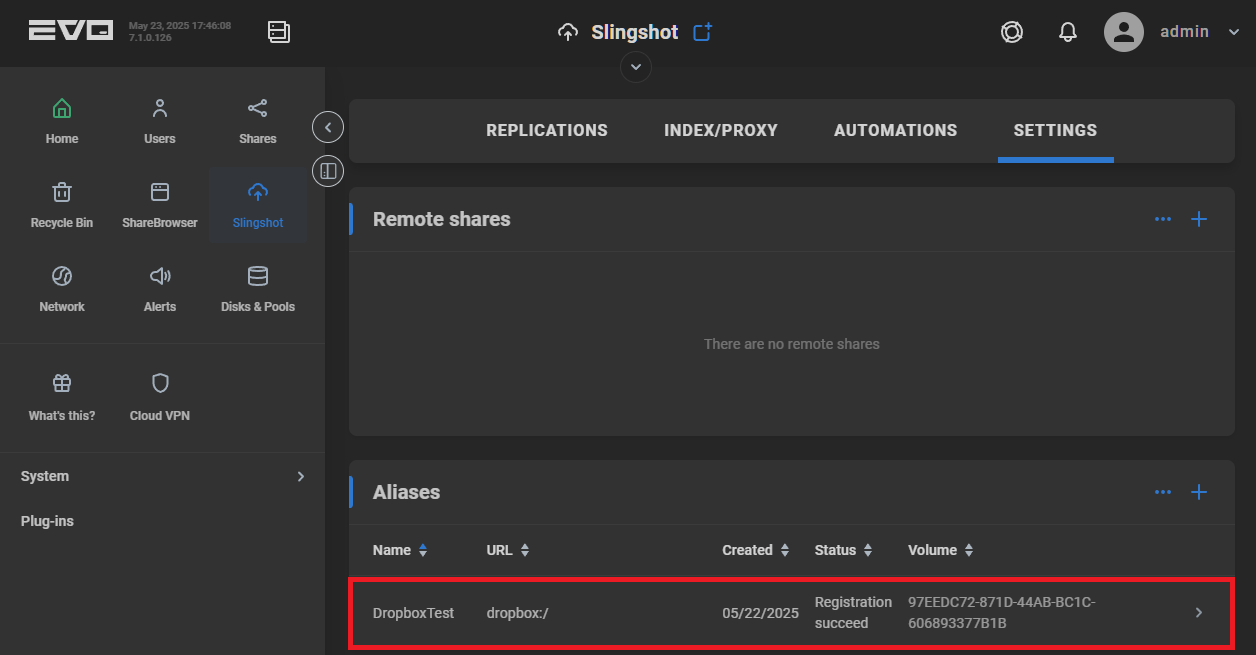1256x655 pixels.
Task: Click the Aliases heading
Action: (407, 492)
